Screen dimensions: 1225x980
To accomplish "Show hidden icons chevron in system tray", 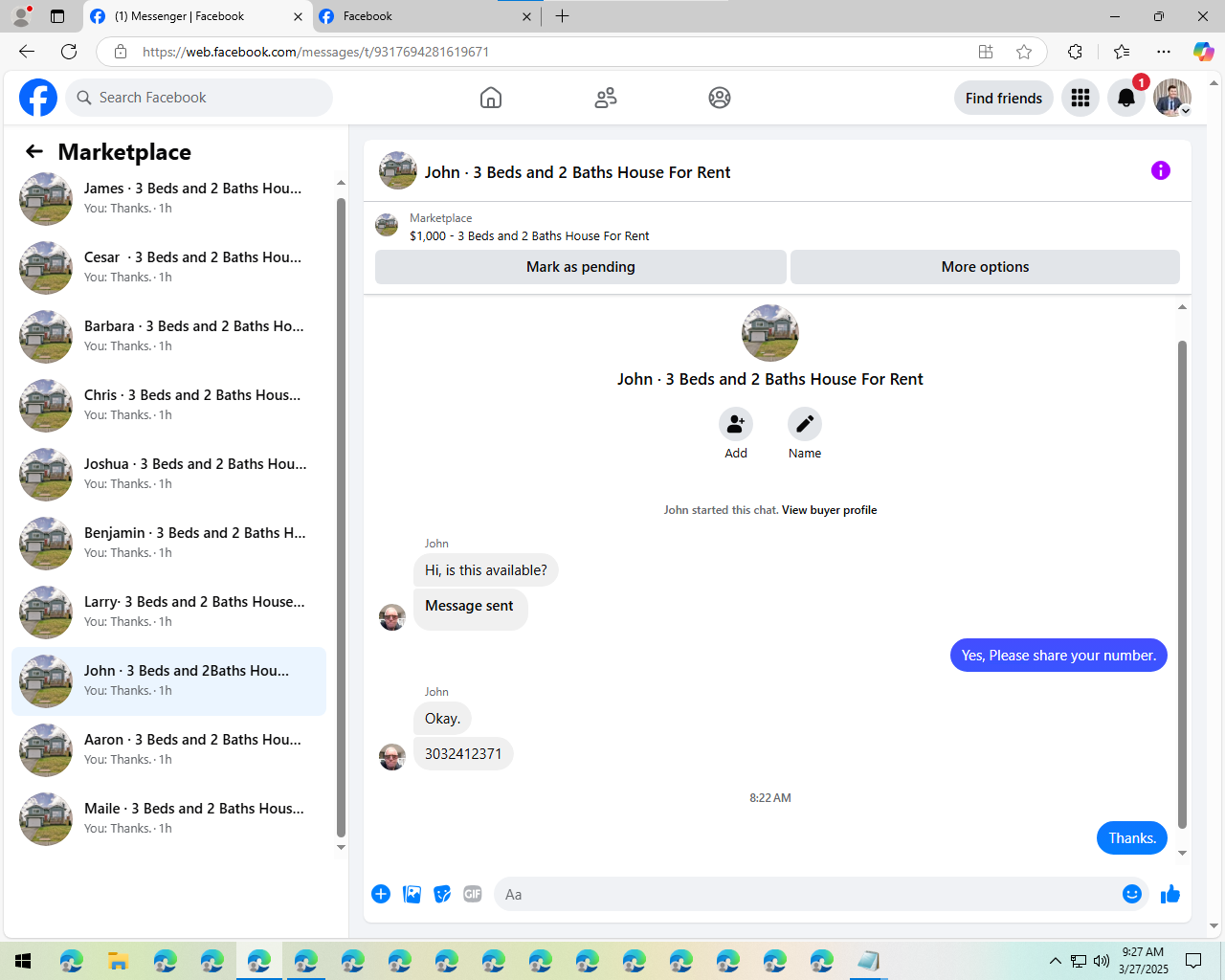I will coord(1055,961).
